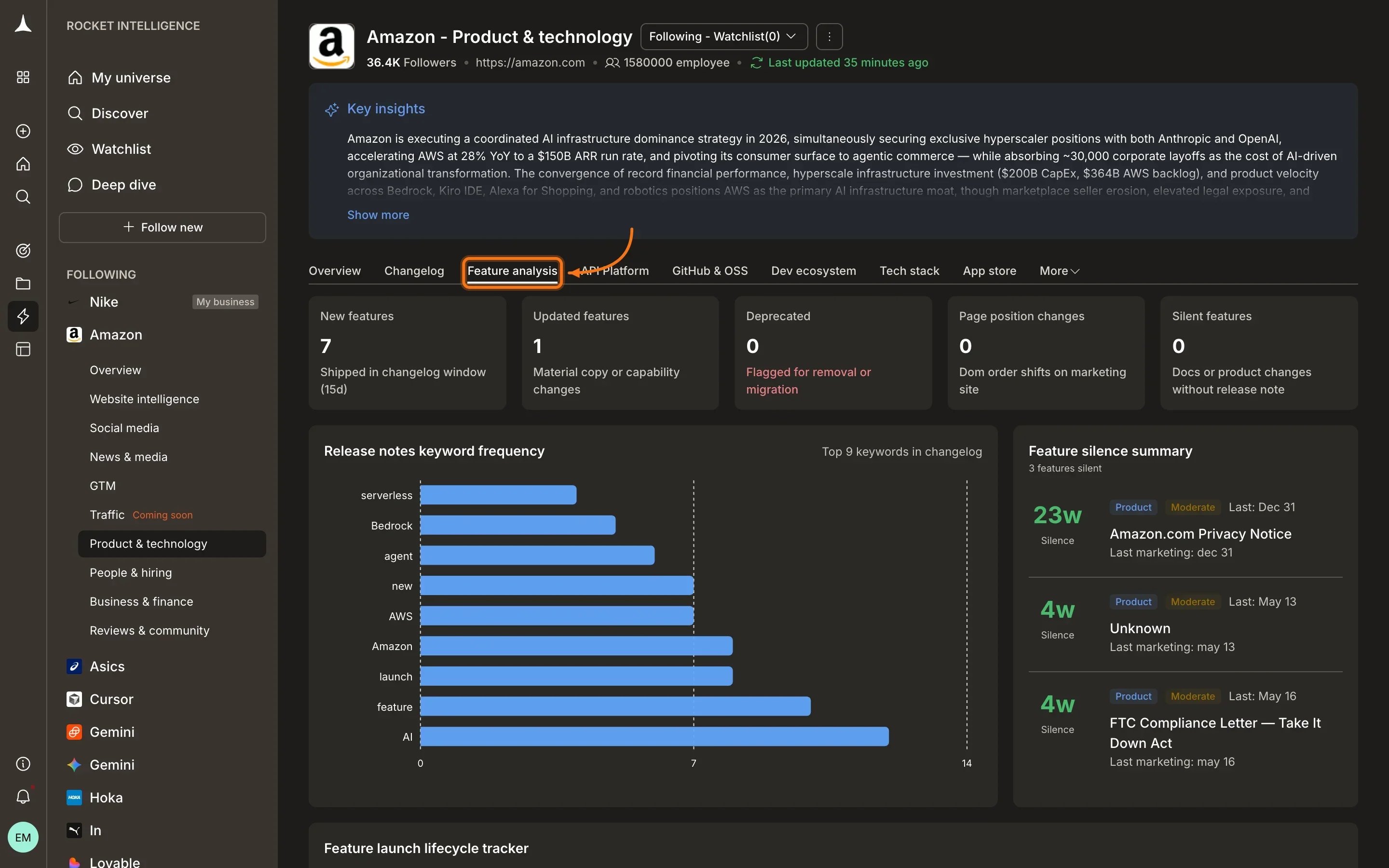Select Product & technology in sidebar
This screenshot has height=868, width=1389.
click(172, 543)
